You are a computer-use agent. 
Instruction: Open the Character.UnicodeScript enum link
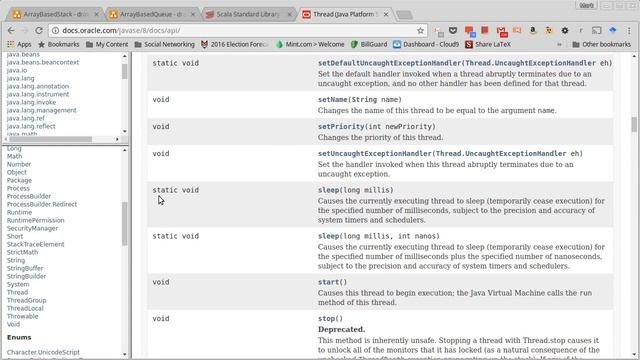(43, 352)
